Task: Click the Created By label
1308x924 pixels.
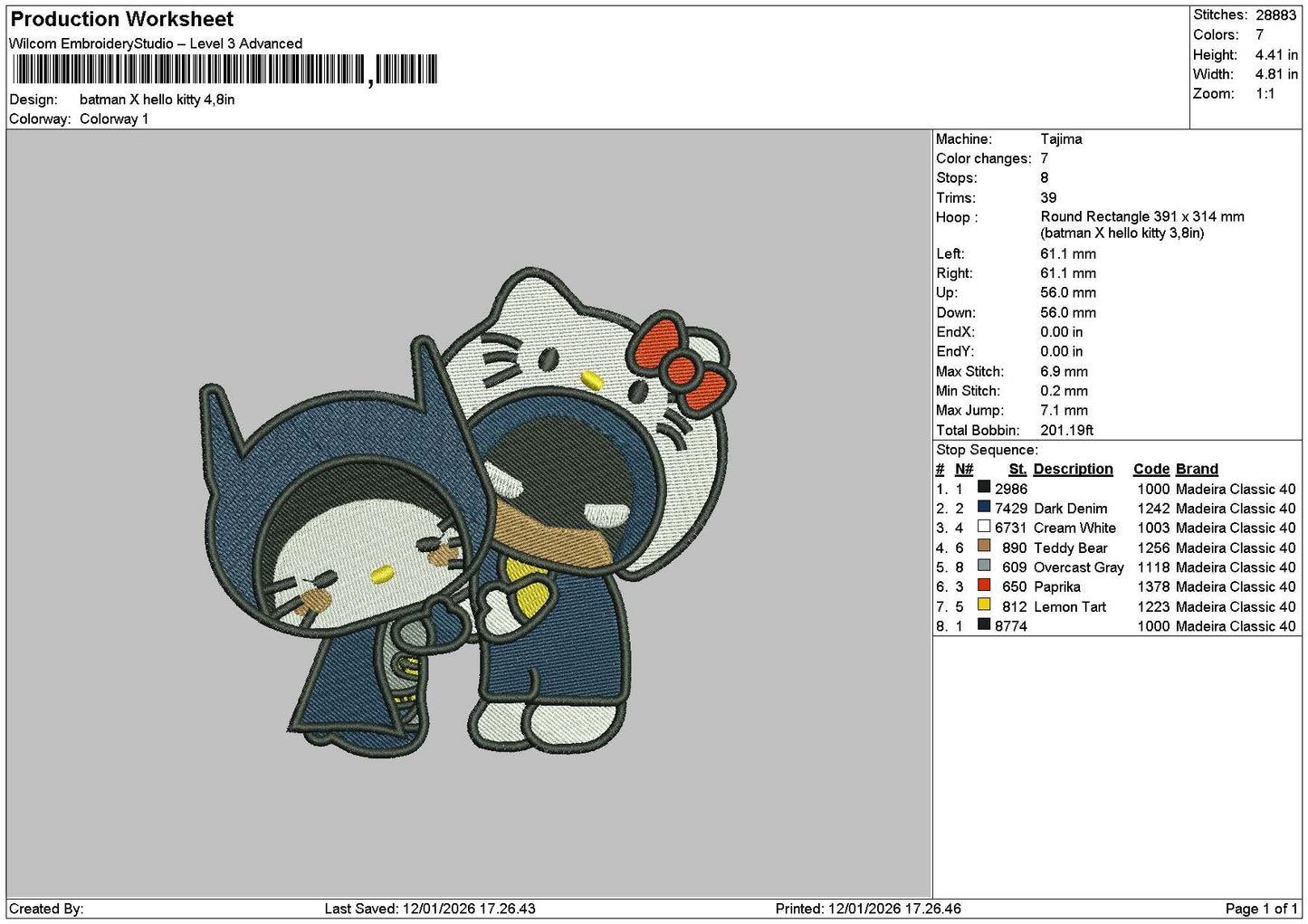Action: click(46, 909)
